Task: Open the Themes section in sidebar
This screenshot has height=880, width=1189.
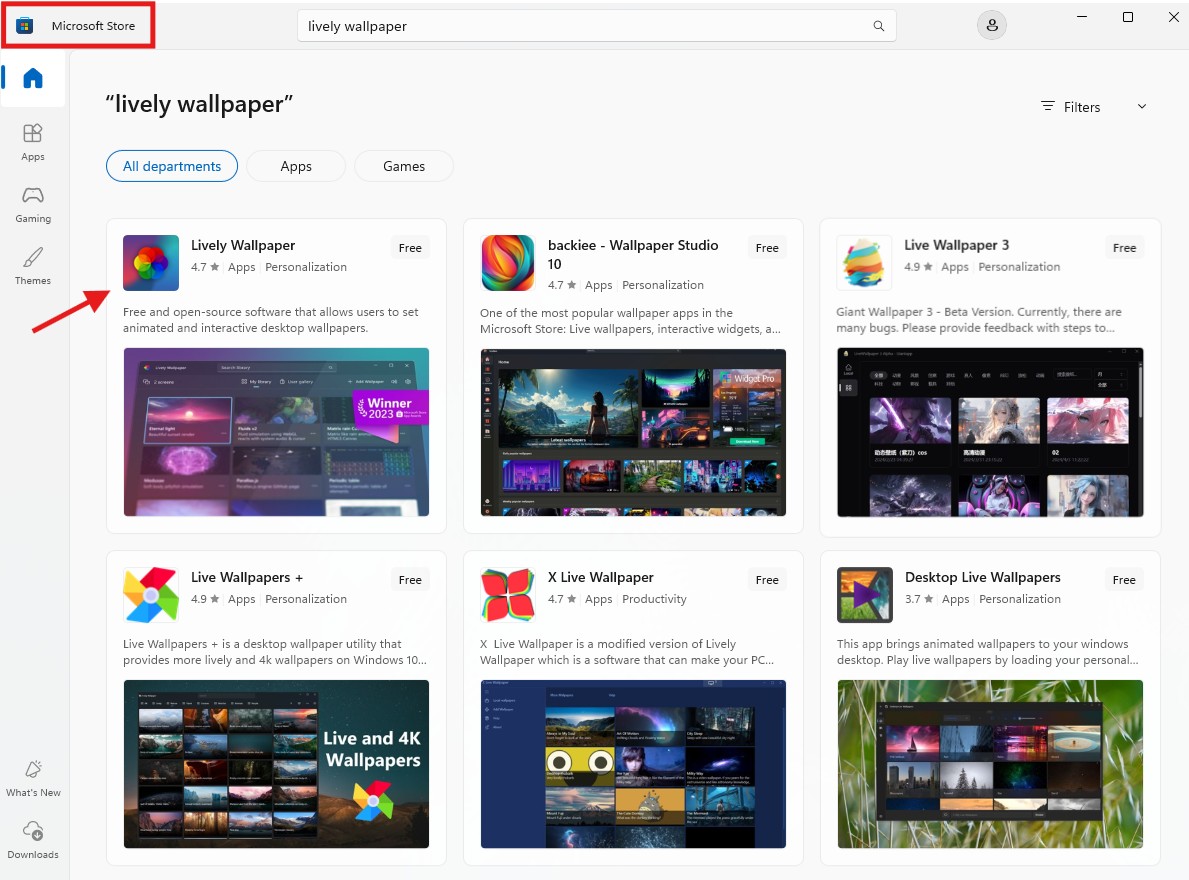Action: [x=33, y=265]
